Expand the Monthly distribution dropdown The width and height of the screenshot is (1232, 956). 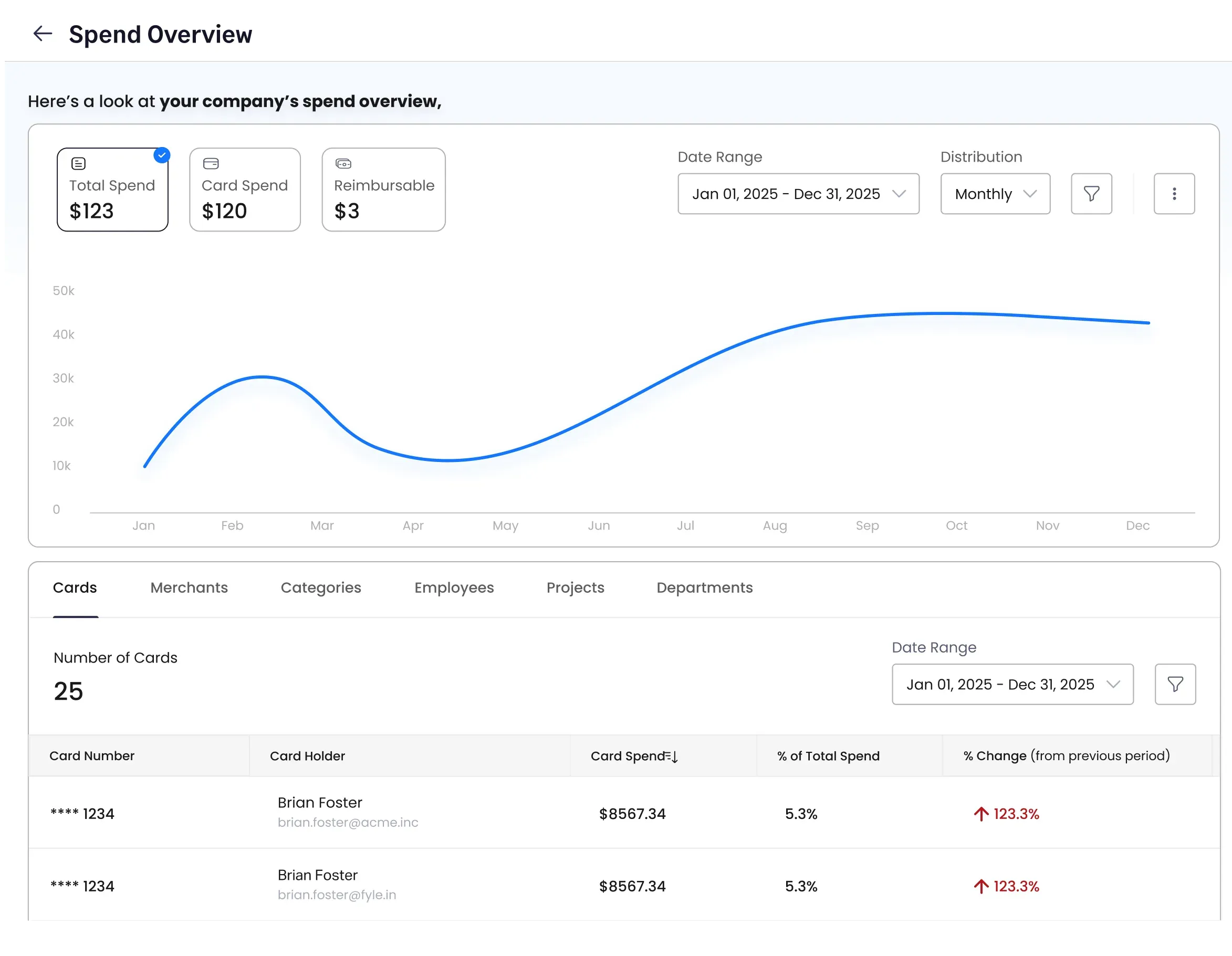point(995,194)
